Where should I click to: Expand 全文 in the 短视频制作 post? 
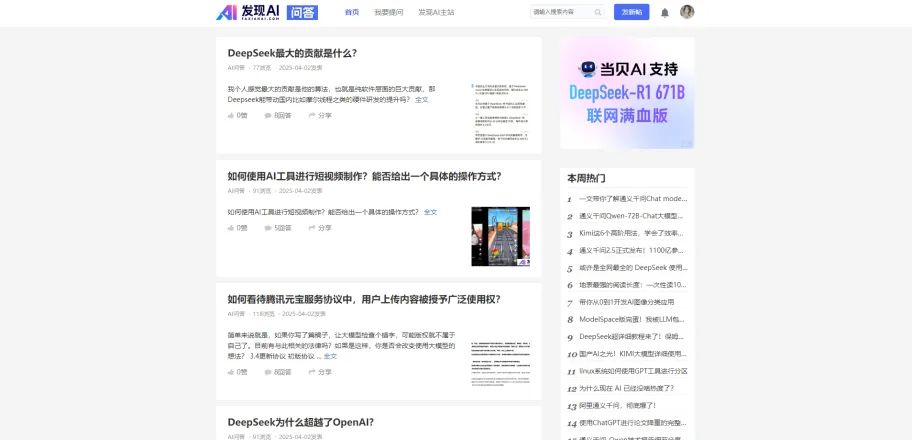[430, 212]
